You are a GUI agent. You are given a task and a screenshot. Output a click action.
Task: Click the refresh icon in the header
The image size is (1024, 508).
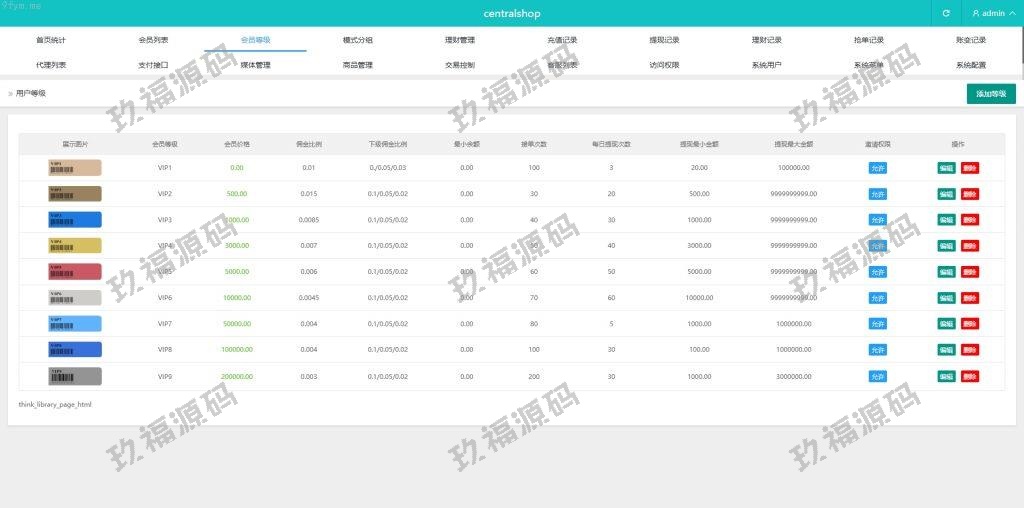point(946,13)
